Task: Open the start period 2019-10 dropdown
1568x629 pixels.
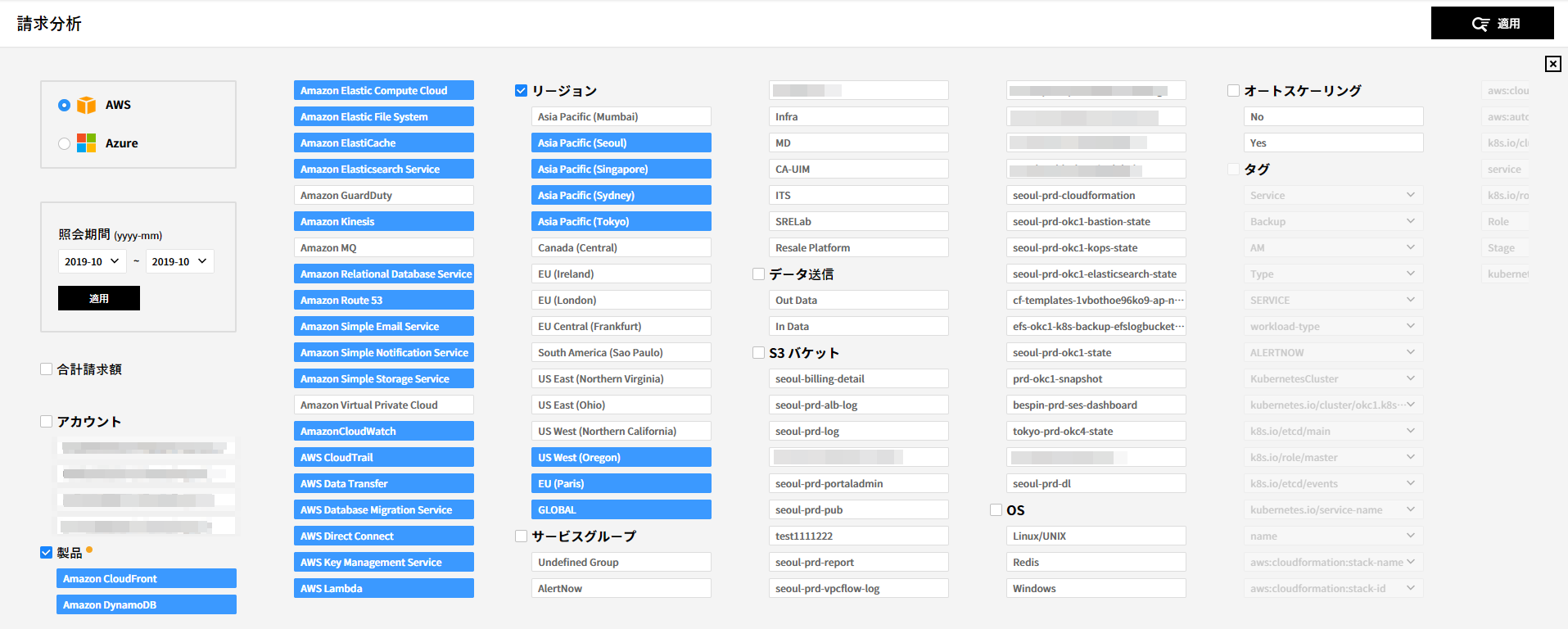Action: (92, 261)
